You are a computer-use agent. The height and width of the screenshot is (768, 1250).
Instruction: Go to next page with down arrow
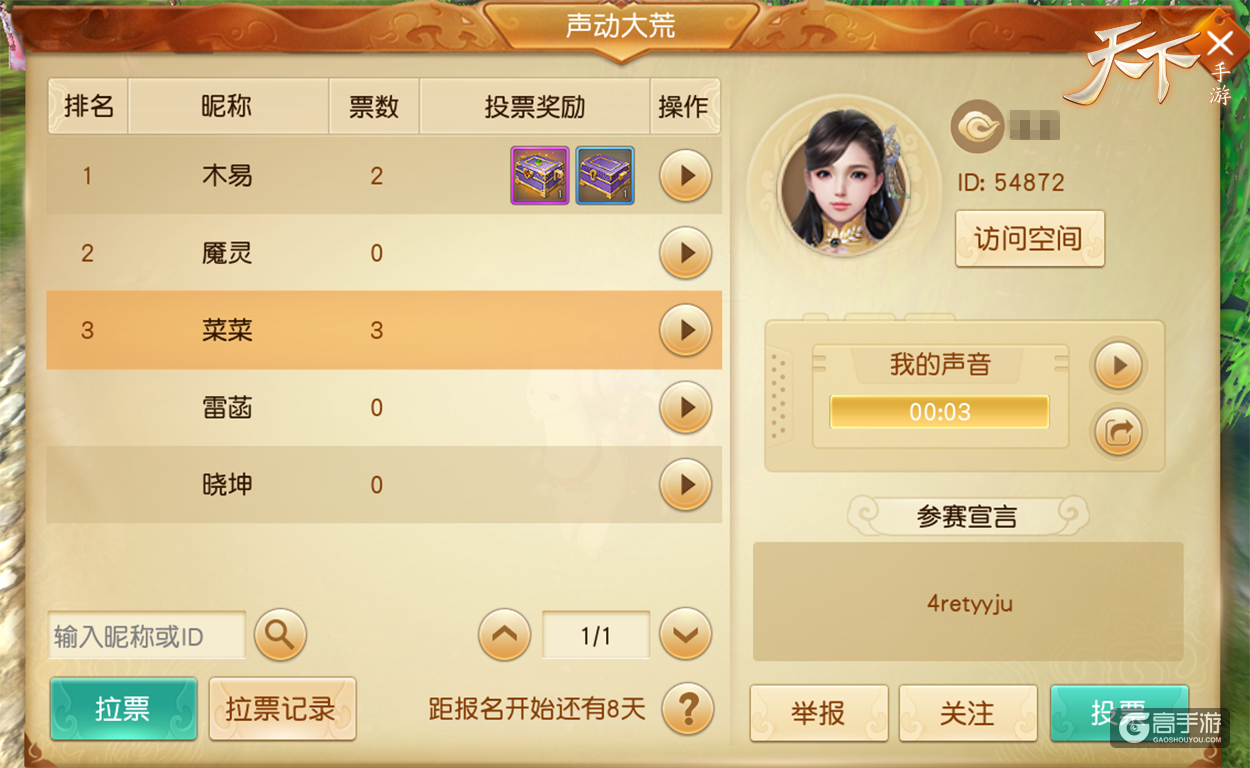click(685, 634)
